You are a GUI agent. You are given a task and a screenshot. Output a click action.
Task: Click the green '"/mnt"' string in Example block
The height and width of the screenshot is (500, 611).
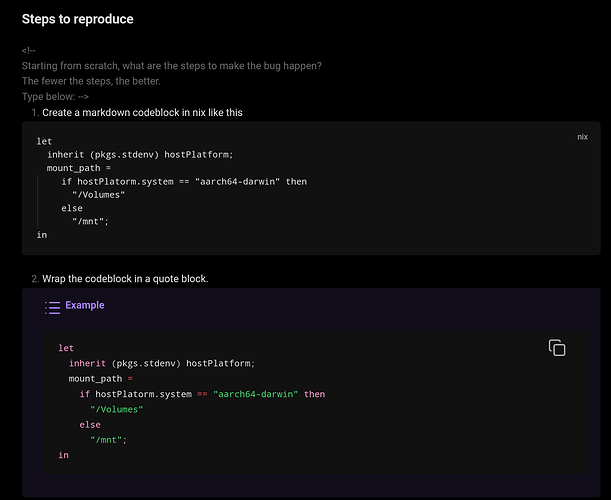[106, 440]
